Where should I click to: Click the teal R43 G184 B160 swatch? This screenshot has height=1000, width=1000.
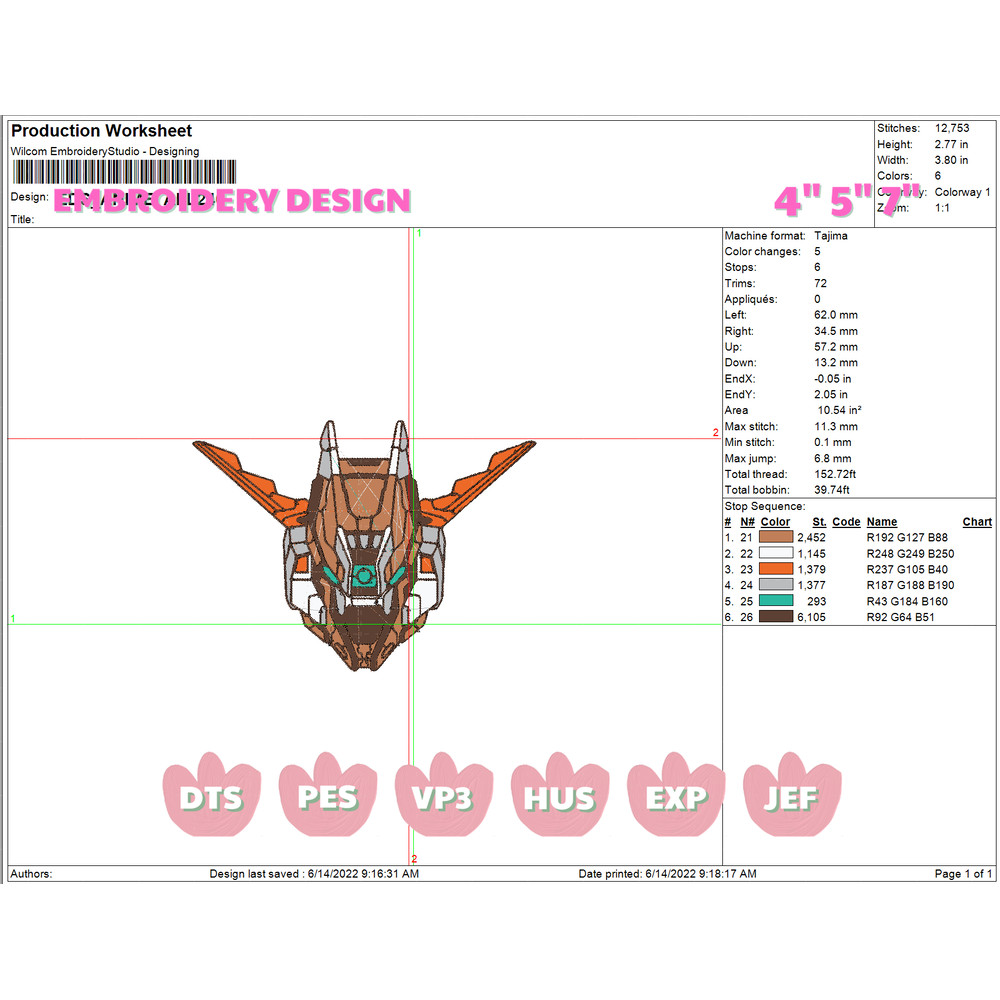[x=776, y=601]
